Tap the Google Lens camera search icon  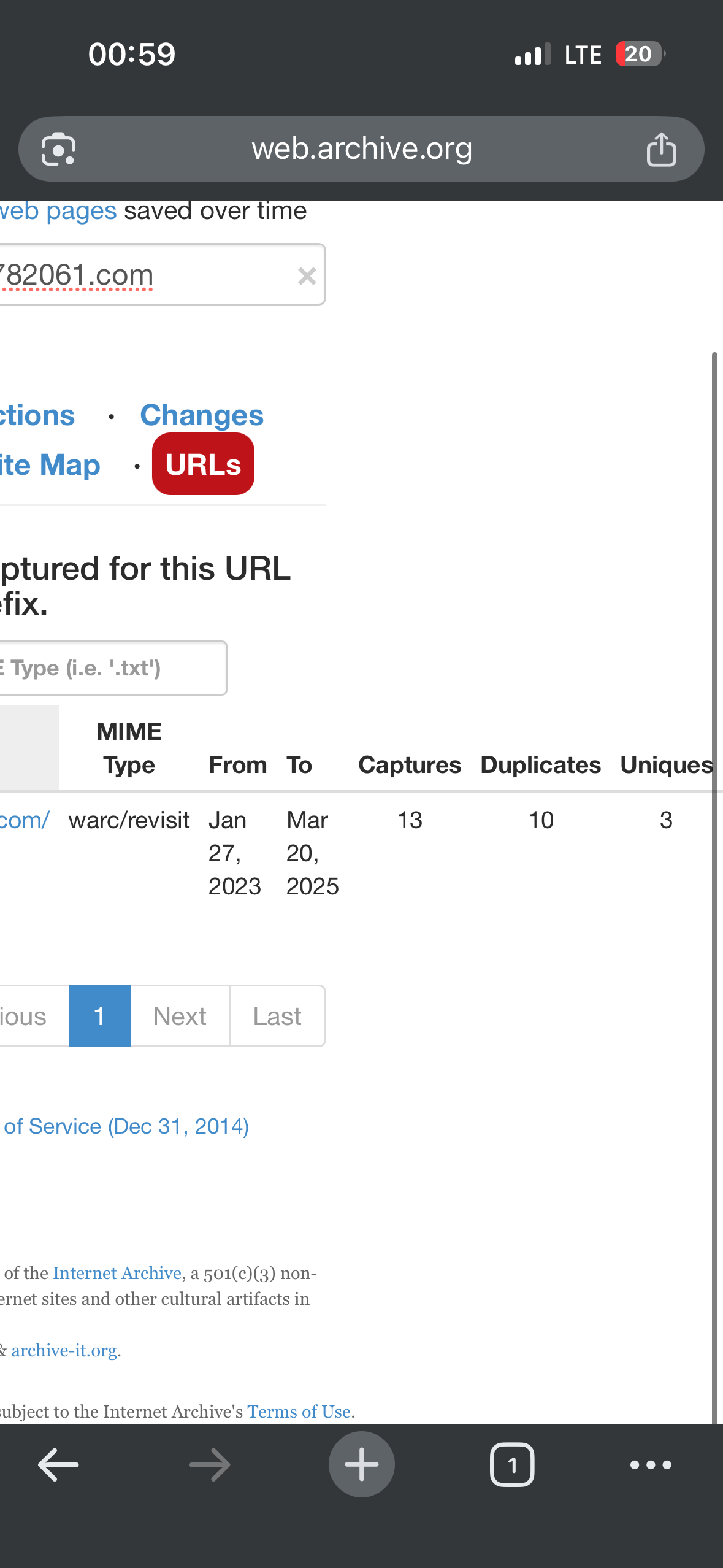[58, 149]
